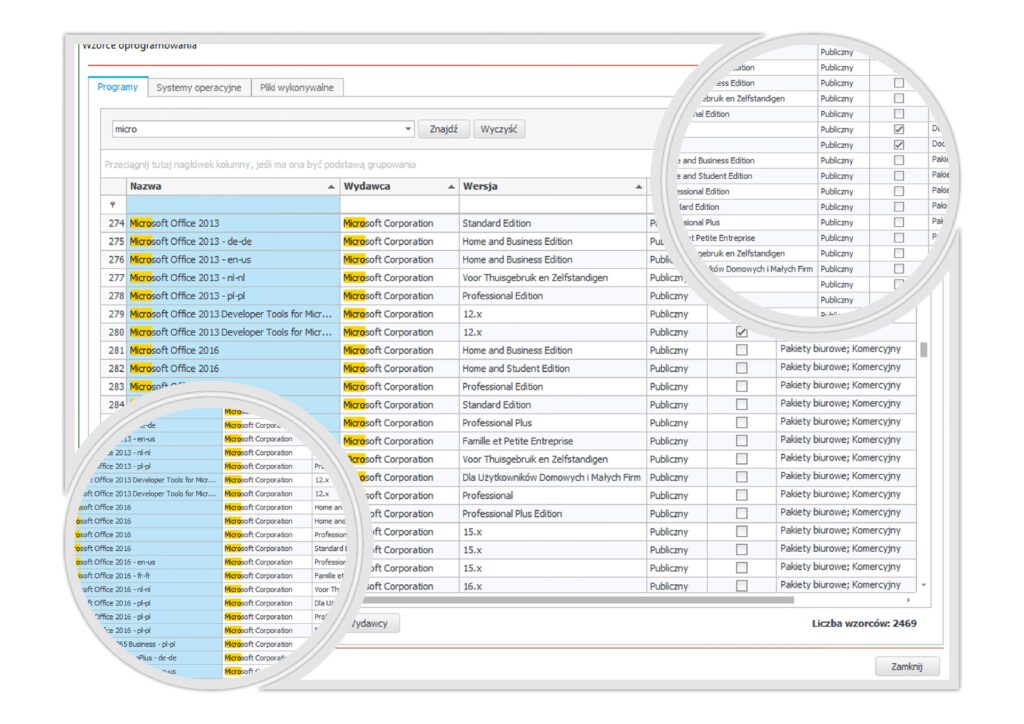The image size is (1024, 724).
Task: Click the sort arrow in Wersja column header
Action: click(x=639, y=187)
